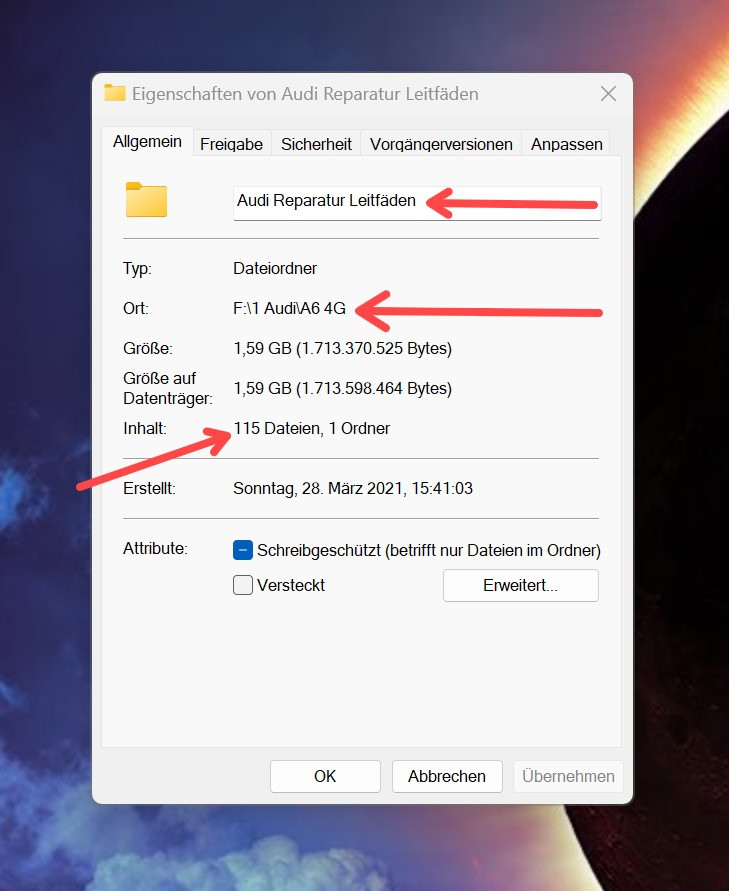729x891 pixels.
Task: Enable the Versteckt checkbox
Action: click(243, 585)
